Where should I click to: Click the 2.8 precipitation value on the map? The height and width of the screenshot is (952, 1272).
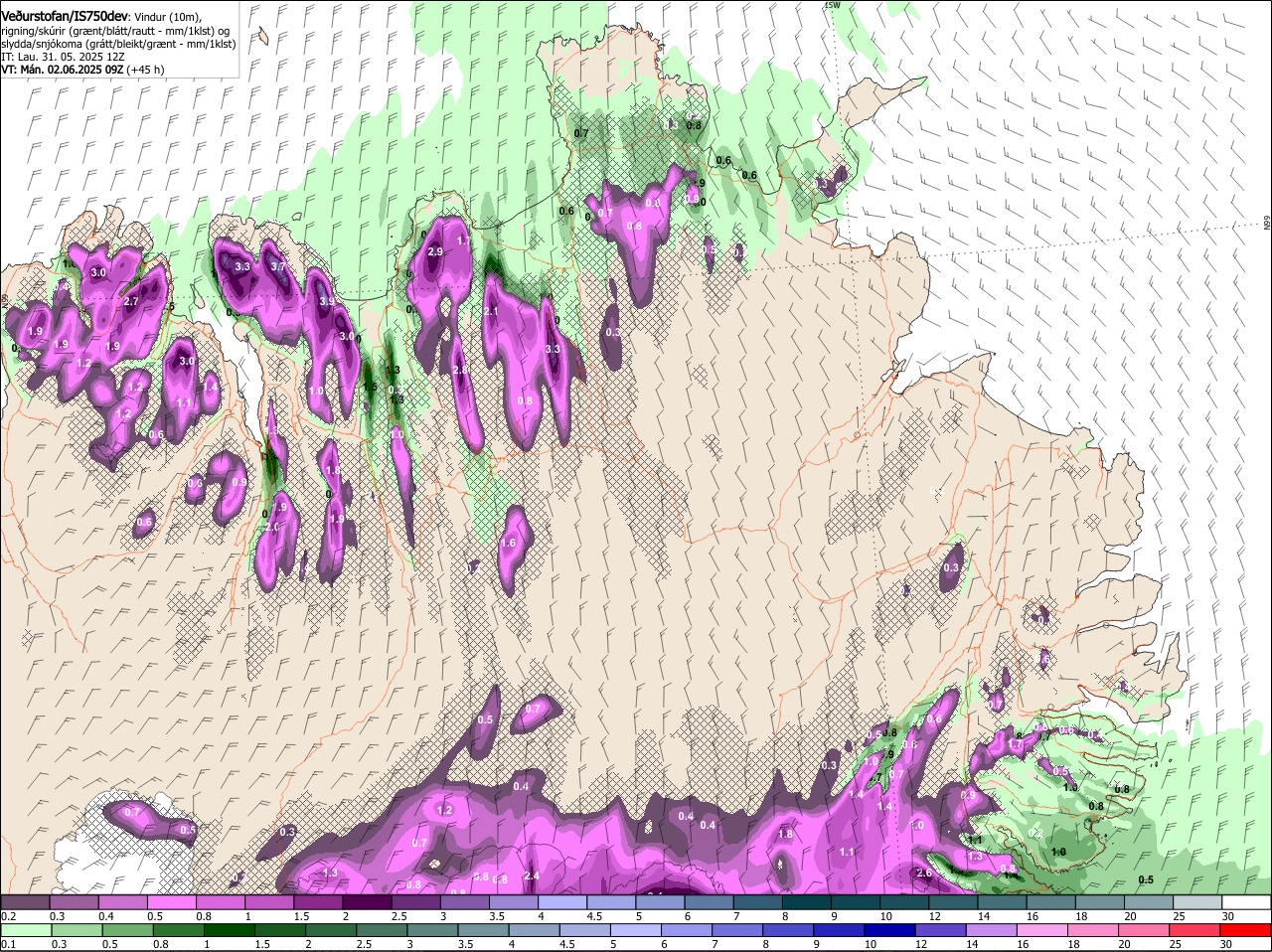click(x=460, y=371)
